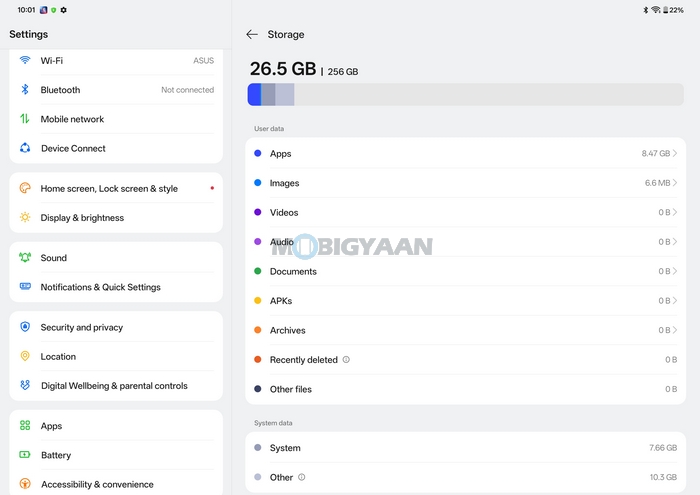
Task: Click the Bluetooth icon in sidebar
Action: [x=25, y=90]
